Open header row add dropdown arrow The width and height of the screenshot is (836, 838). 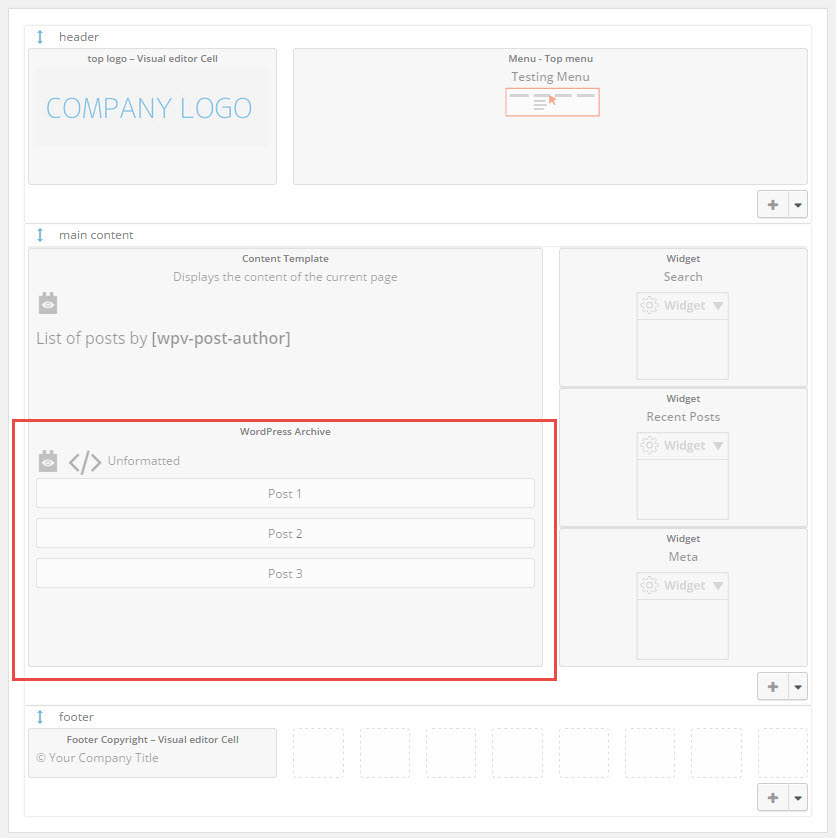click(x=798, y=205)
